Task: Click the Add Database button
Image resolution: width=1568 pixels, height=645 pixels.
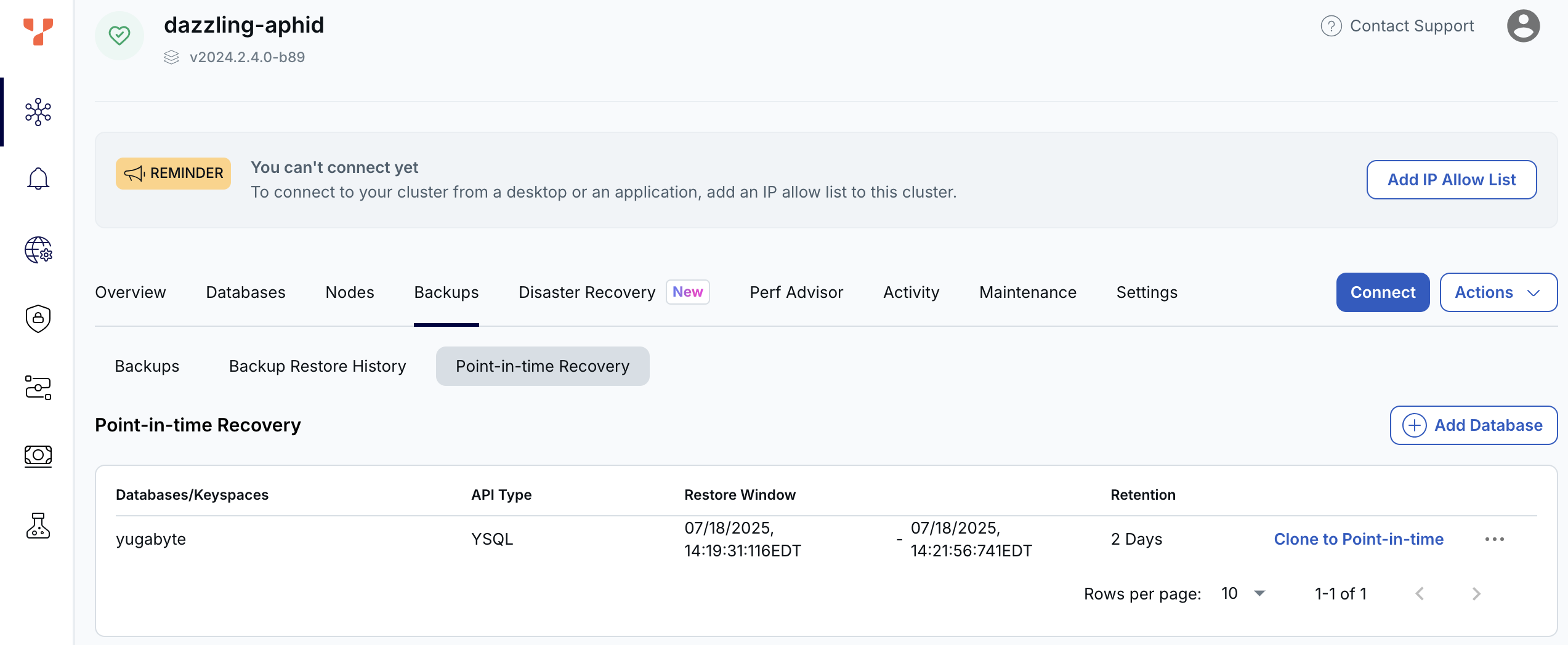Action: pyautogui.click(x=1473, y=425)
